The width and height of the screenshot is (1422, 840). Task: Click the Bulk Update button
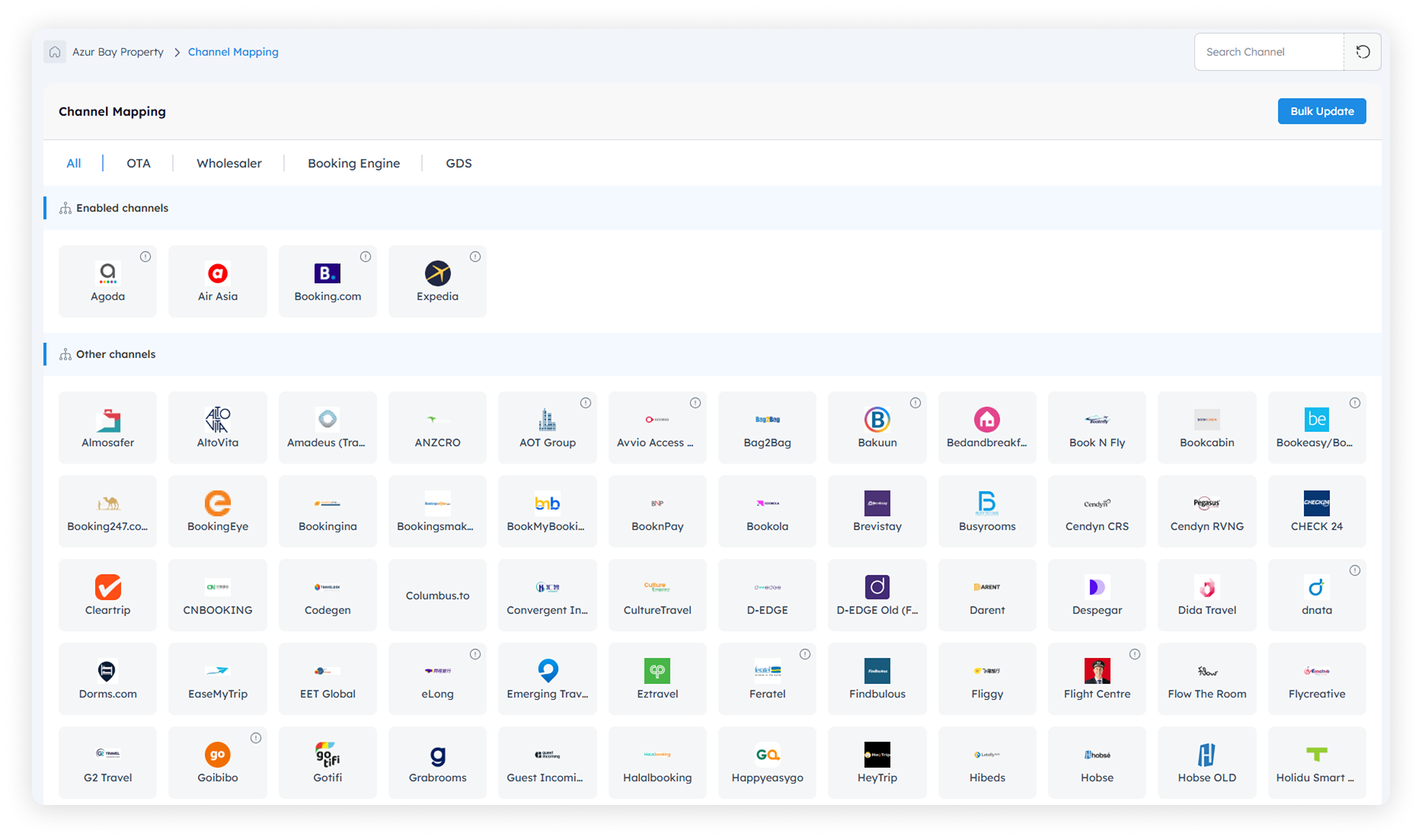tap(1322, 111)
